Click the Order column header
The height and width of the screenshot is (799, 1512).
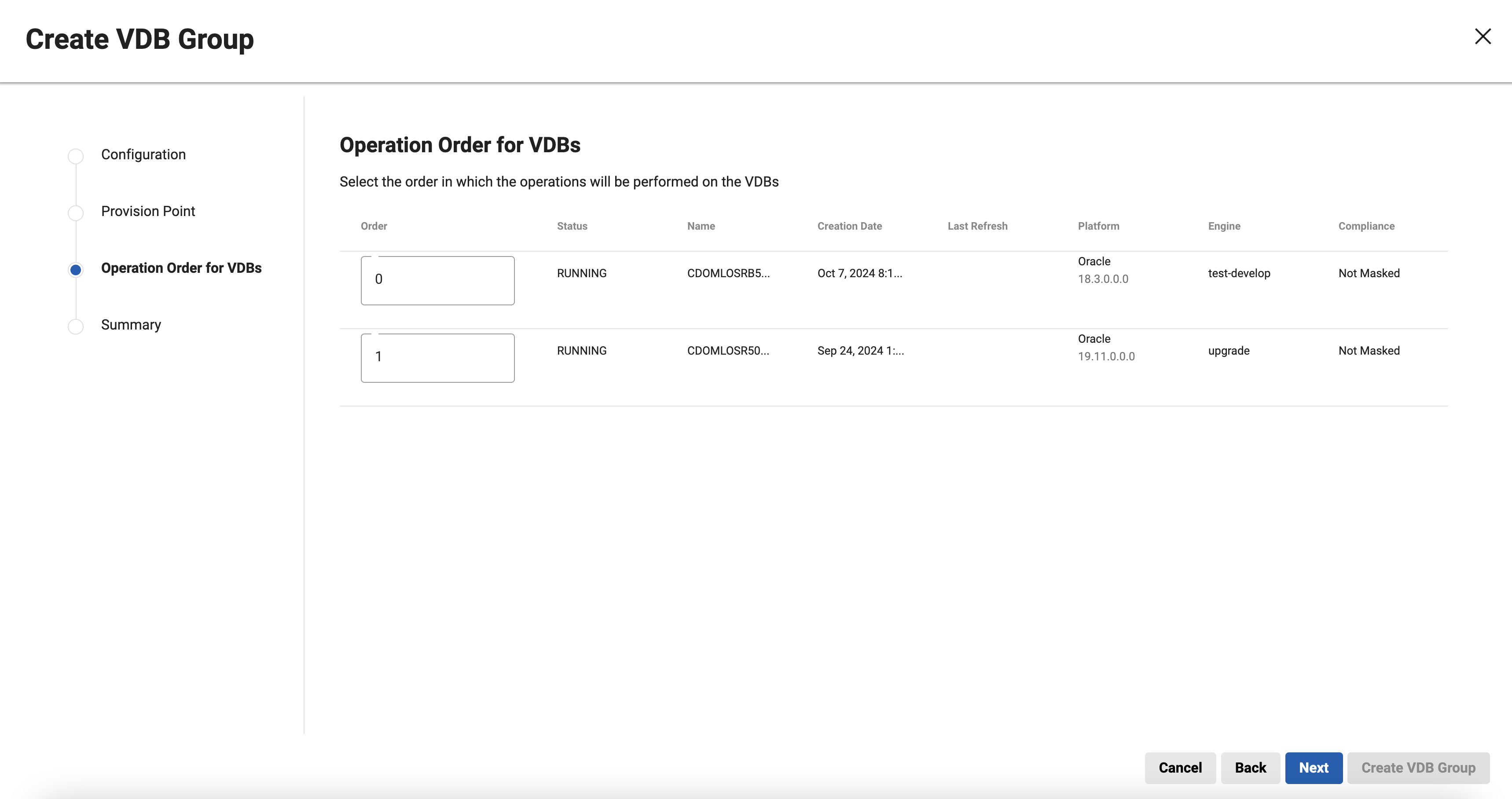pyautogui.click(x=374, y=226)
